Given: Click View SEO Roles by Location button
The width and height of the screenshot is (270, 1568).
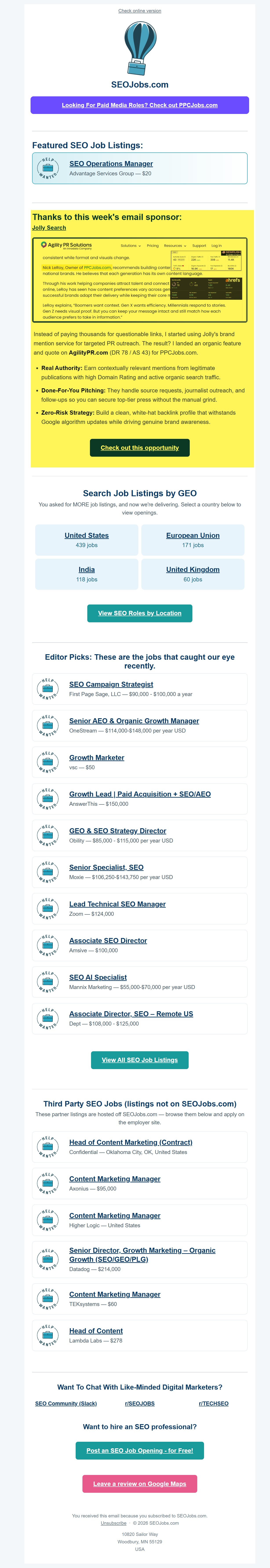Looking at the screenshot, I should [140, 614].
